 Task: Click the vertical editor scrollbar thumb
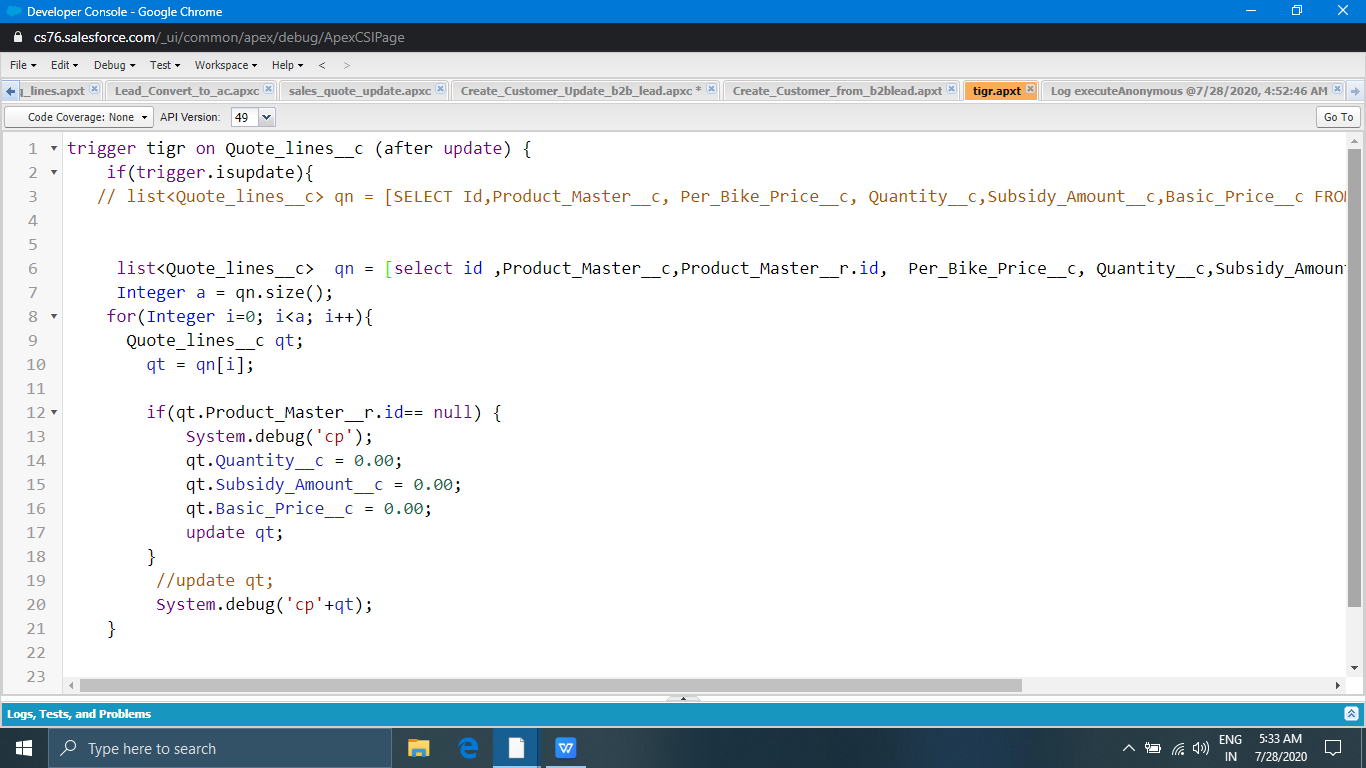point(1355,378)
